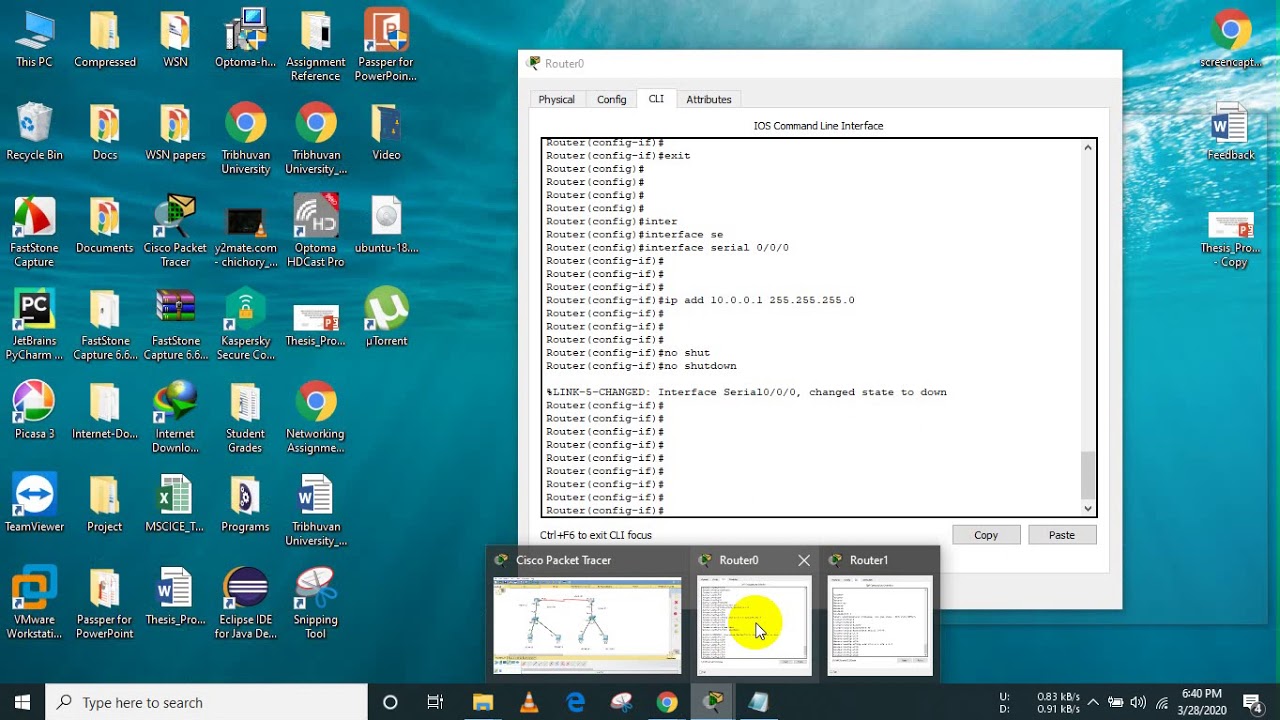This screenshot has width=1280, height=720.
Task: Open the WSN folder on desktop
Action: point(175,40)
